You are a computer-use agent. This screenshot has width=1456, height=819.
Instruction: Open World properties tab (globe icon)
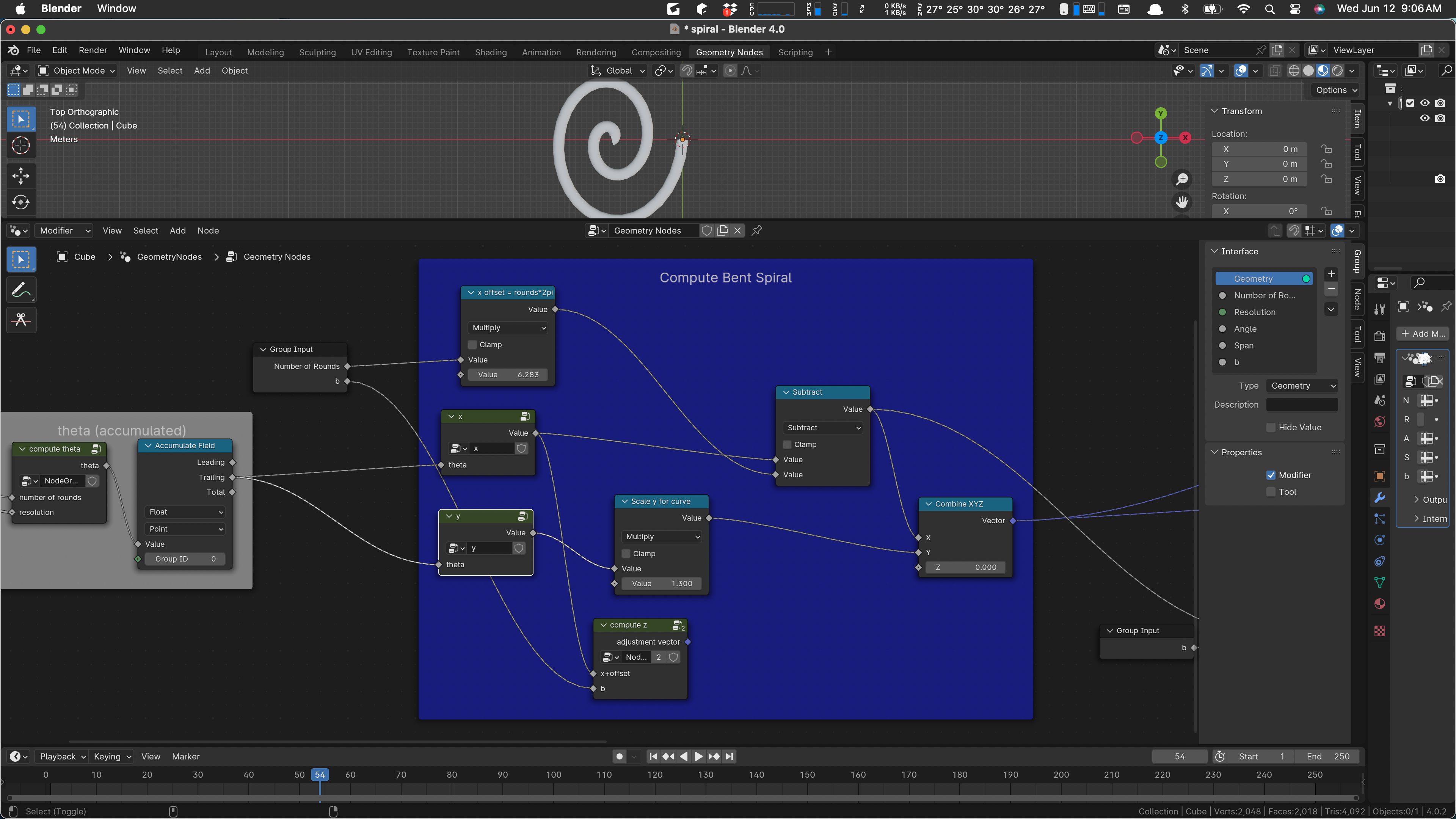pyautogui.click(x=1380, y=422)
